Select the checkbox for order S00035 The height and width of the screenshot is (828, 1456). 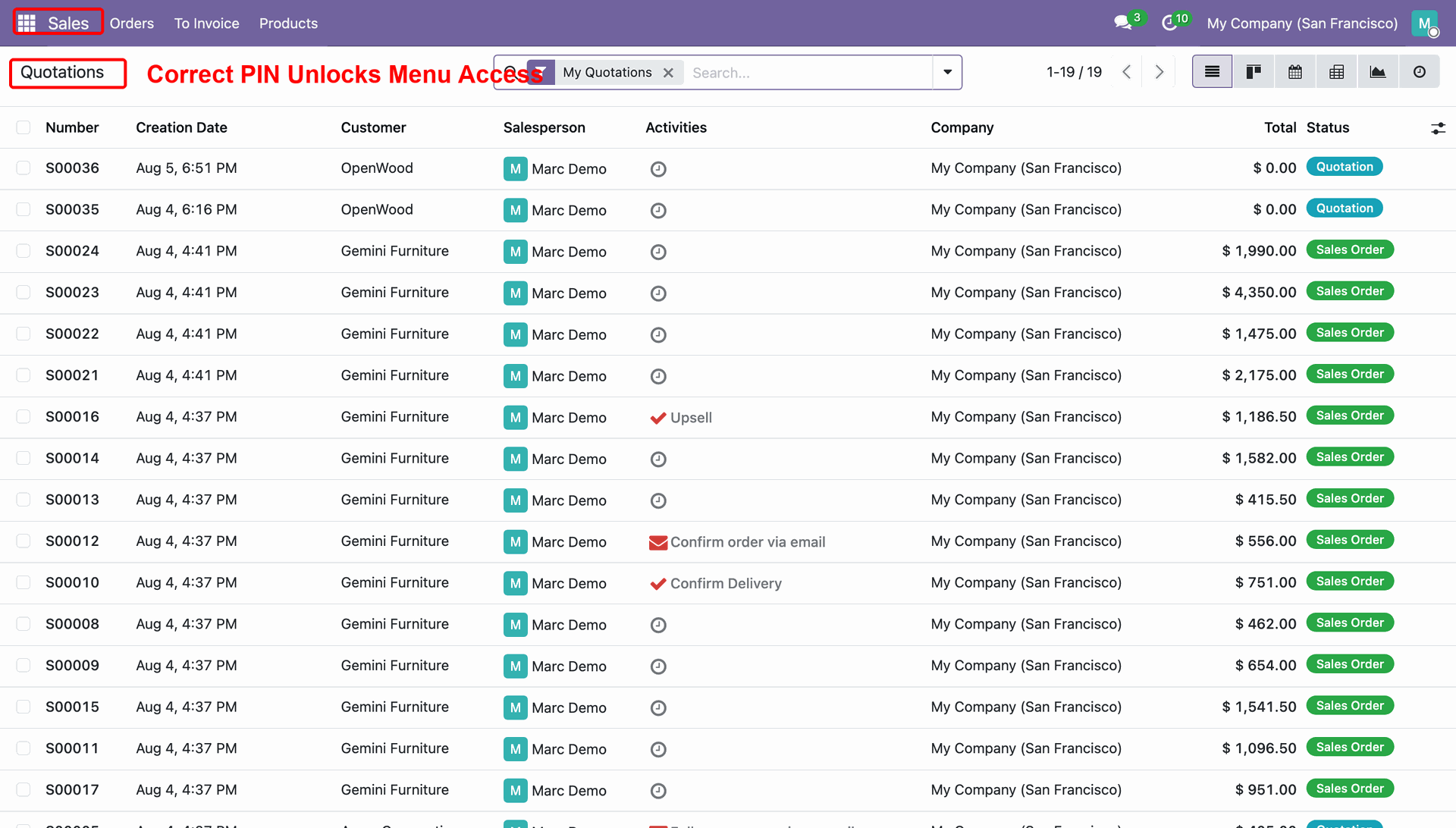tap(24, 209)
